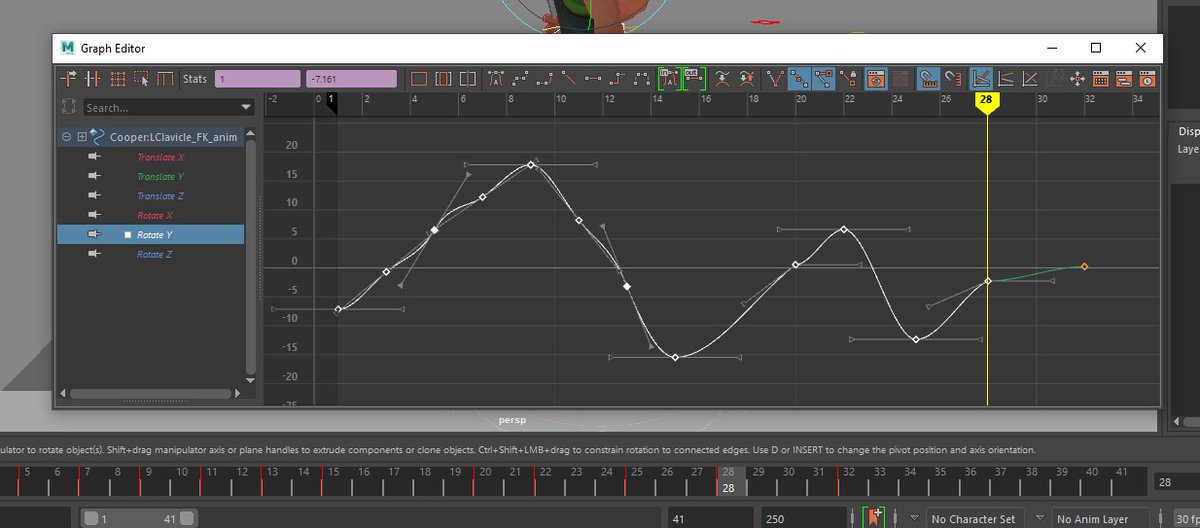Toggle Free Tangent Length button

pyautogui.click(x=824, y=78)
